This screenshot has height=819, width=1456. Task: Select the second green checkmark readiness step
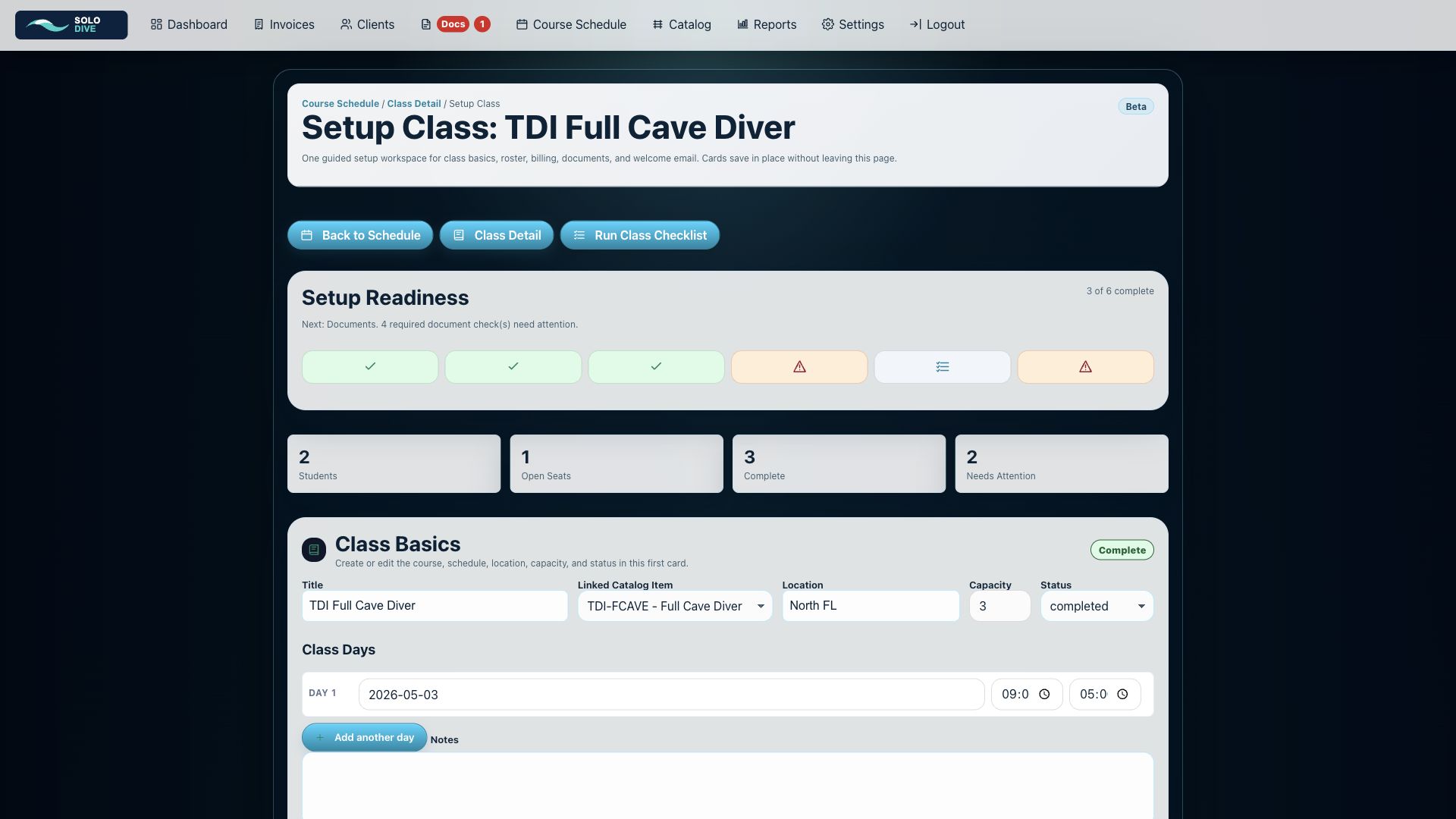pyautogui.click(x=513, y=367)
